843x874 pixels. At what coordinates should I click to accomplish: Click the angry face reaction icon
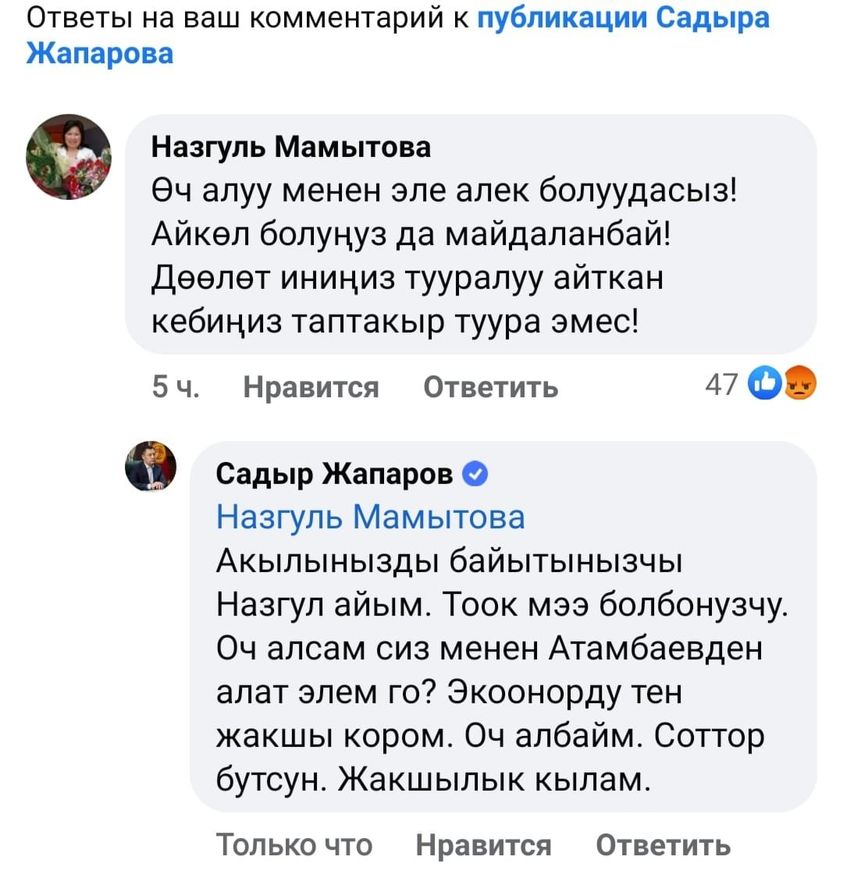pos(801,383)
